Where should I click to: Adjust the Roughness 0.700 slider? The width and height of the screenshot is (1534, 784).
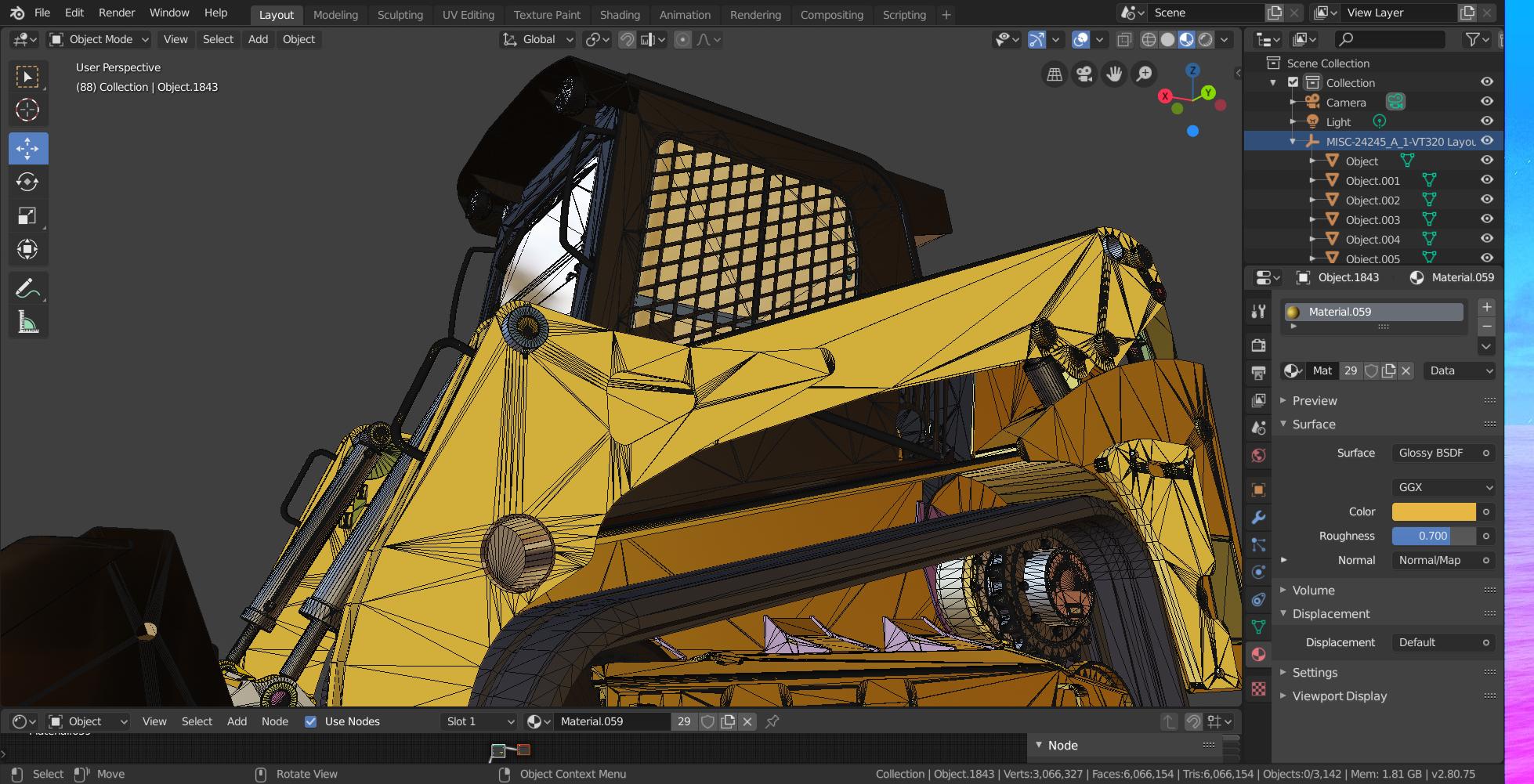(1434, 536)
